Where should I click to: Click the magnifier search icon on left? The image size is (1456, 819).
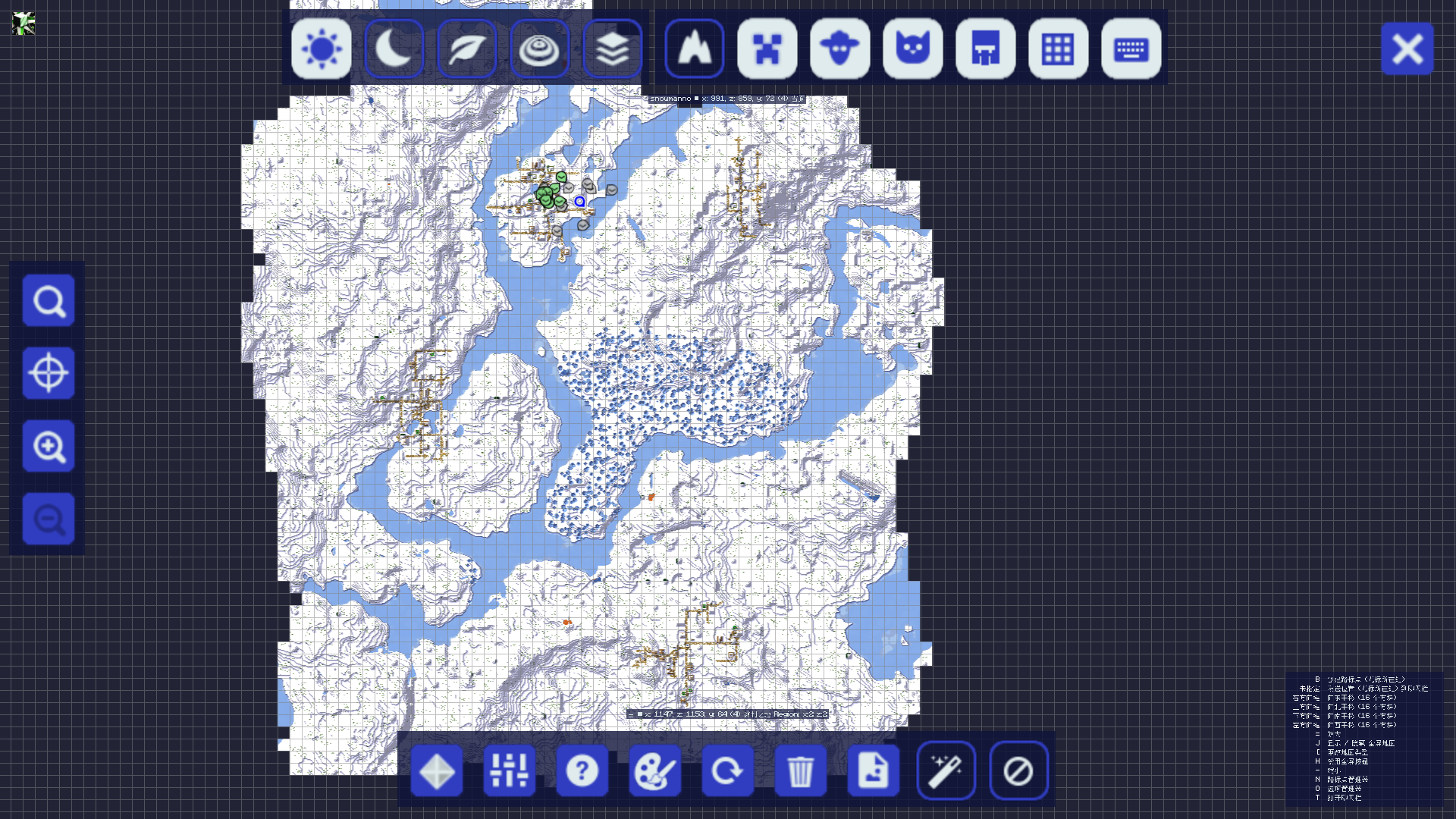49,300
